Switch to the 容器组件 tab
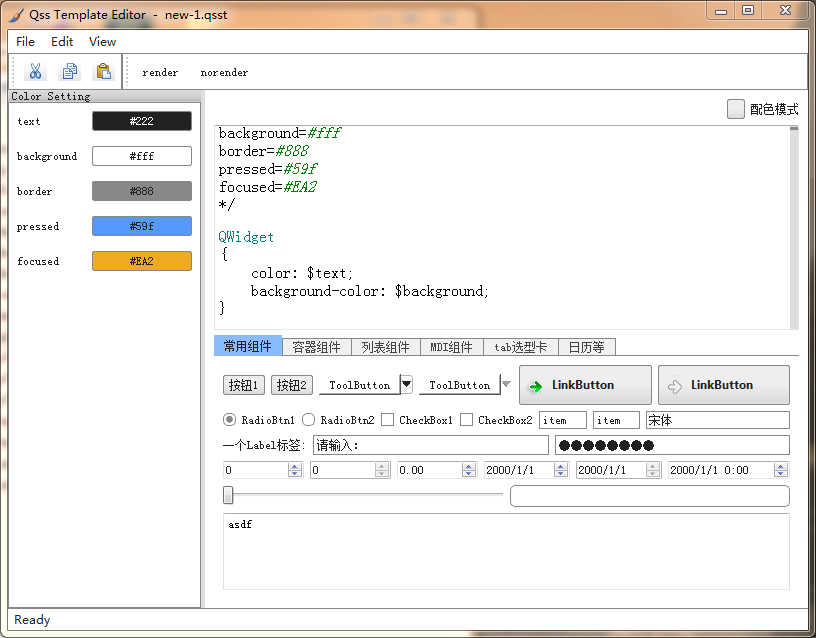Viewport: 816px width, 638px height. pos(316,347)
